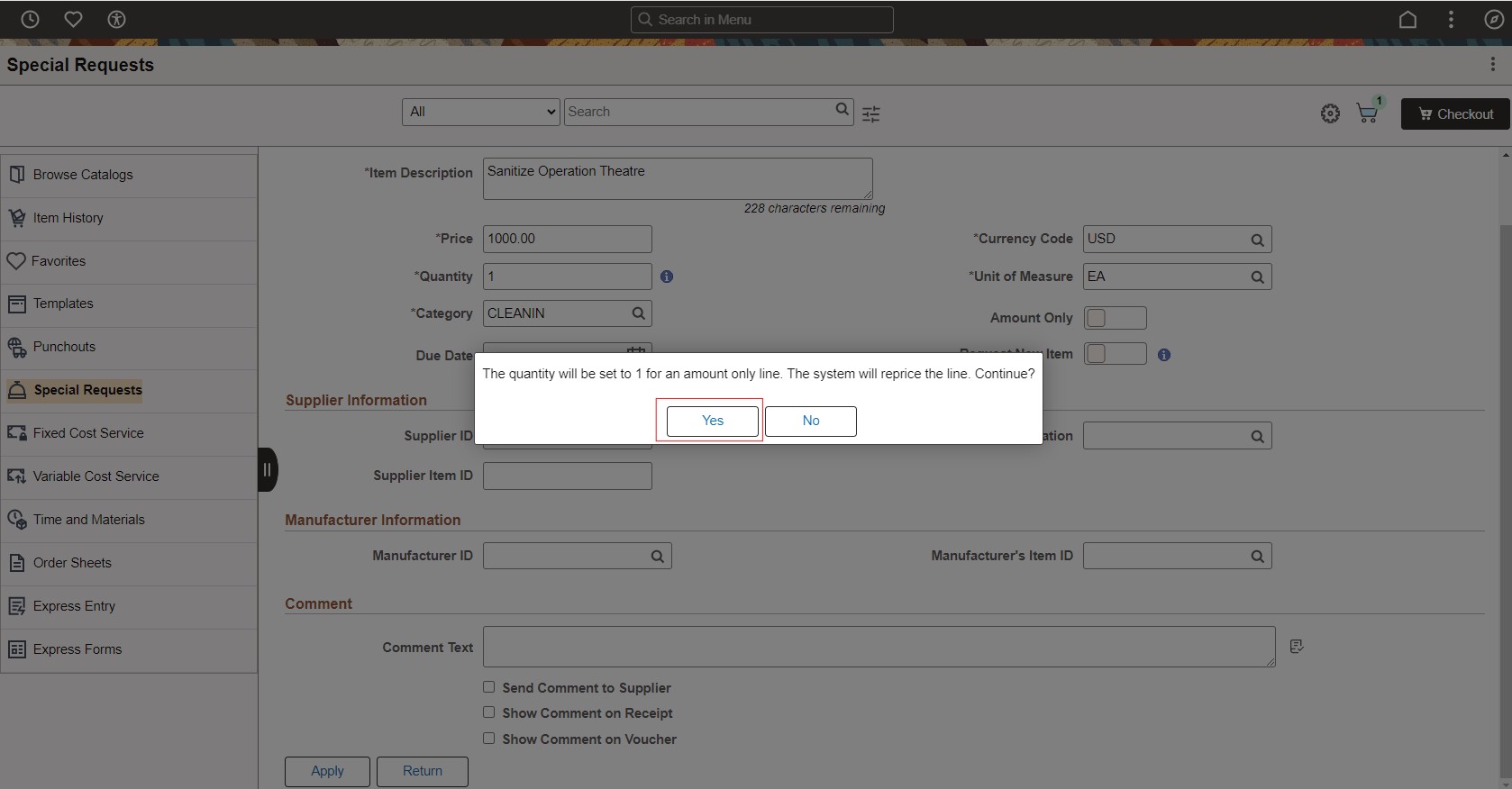The width and height of the screenshot is (1512, 789).
Task: Click the Price field
Action: 568,239
